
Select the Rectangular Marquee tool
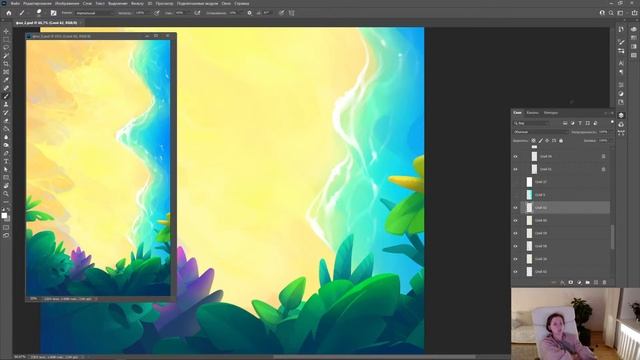(x=6, y=40)
